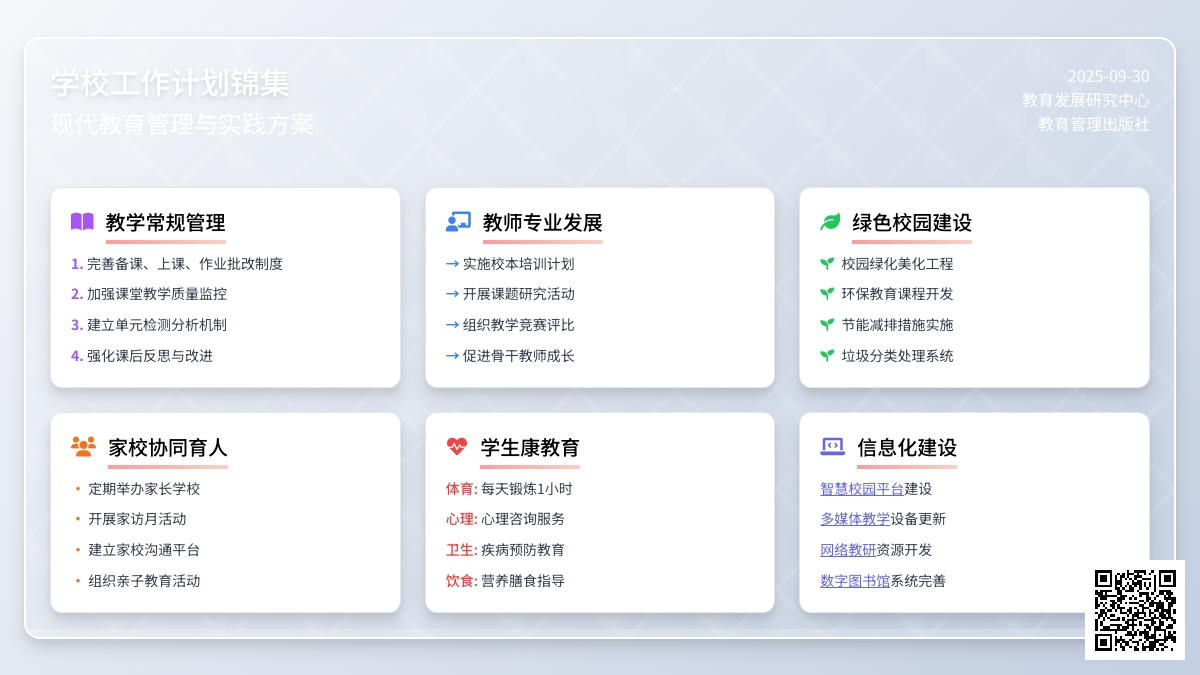
Task: Click the 体育 label in 学生康教育 card
Action: tap(460, 489)
